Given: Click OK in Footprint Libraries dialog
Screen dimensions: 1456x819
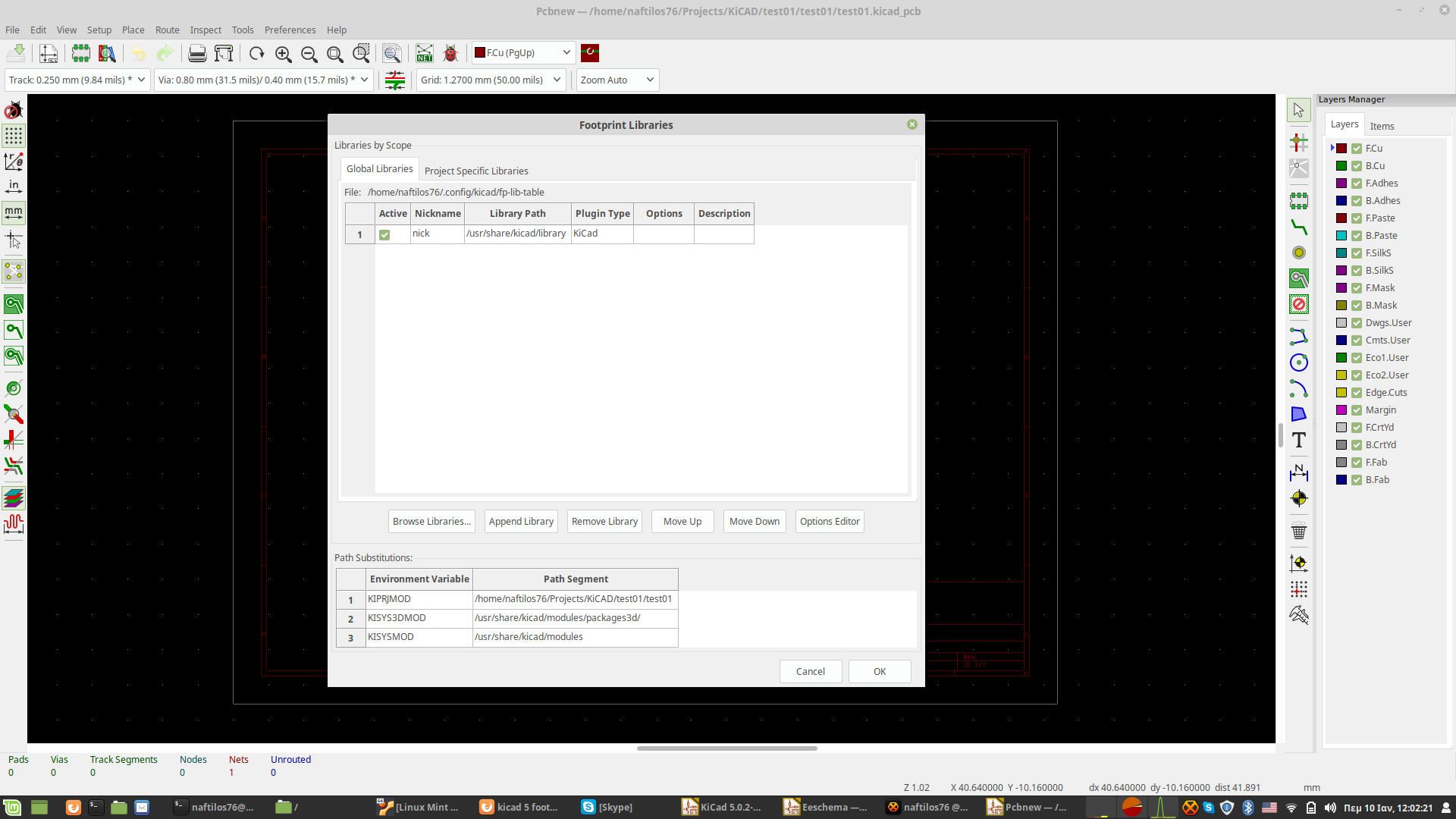Looking at the screenshot, I should [880, 671].
